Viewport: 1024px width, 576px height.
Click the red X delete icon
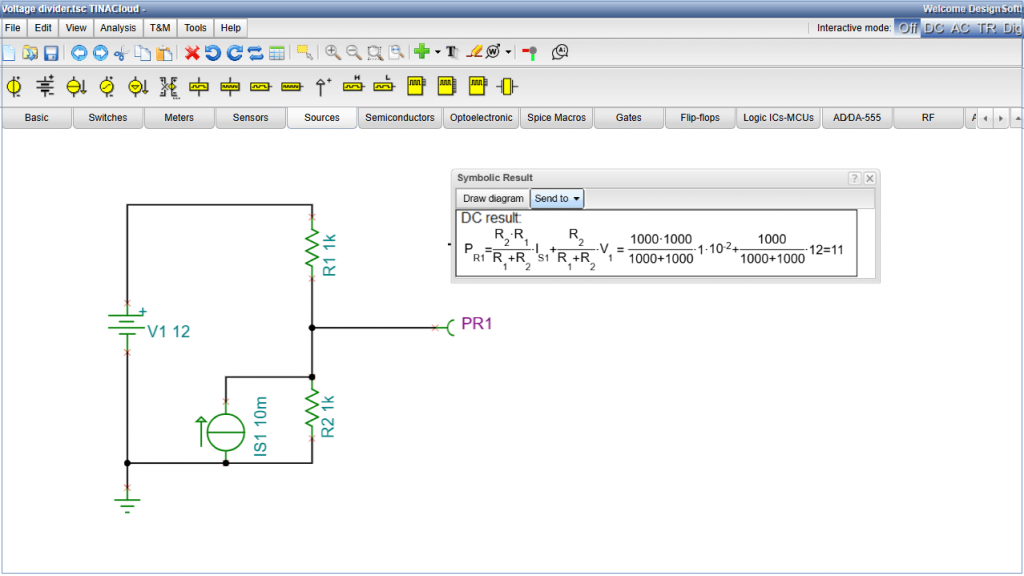coord(192,53)
